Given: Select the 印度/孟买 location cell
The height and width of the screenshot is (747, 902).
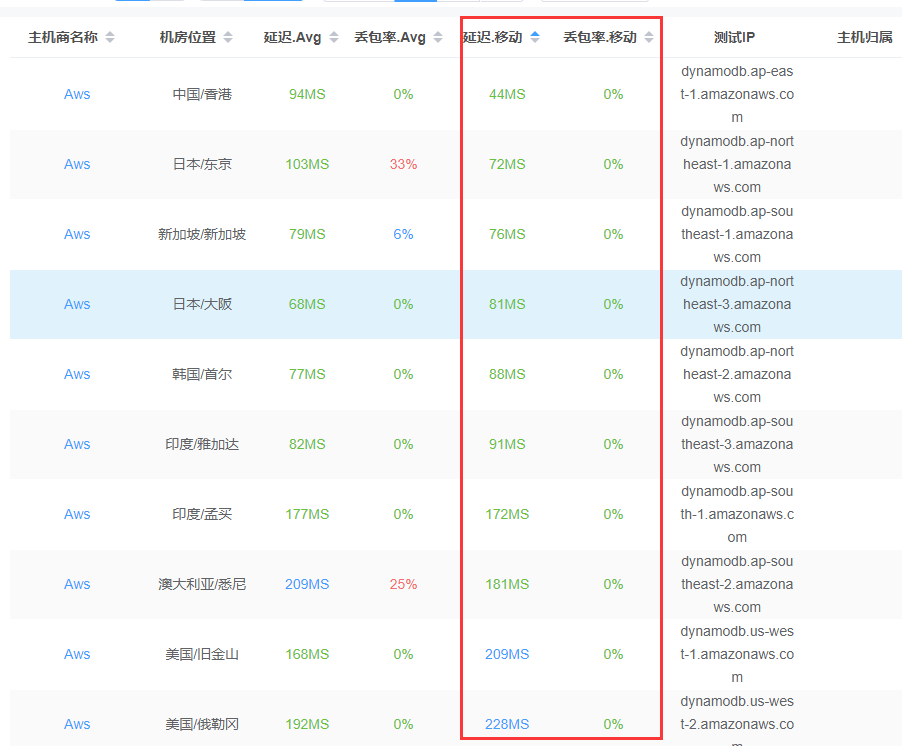Looking at the screenshot, I should point(202,514).
